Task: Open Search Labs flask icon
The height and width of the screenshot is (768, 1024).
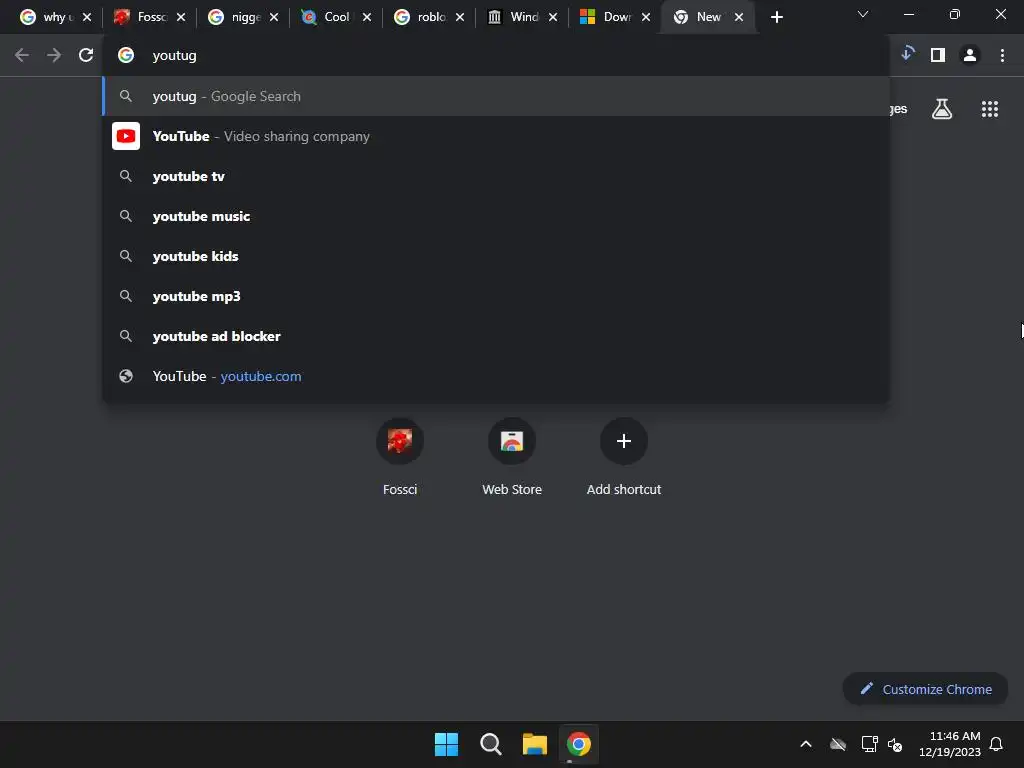Action: [x=942, y=109]
